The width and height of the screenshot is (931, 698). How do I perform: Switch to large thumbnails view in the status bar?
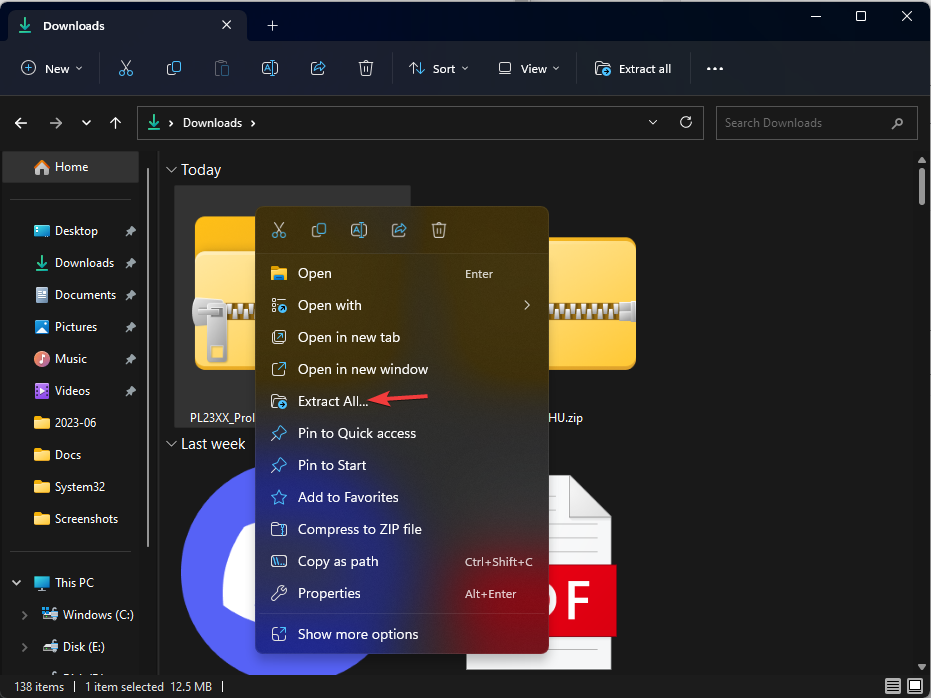pos(914,686)
